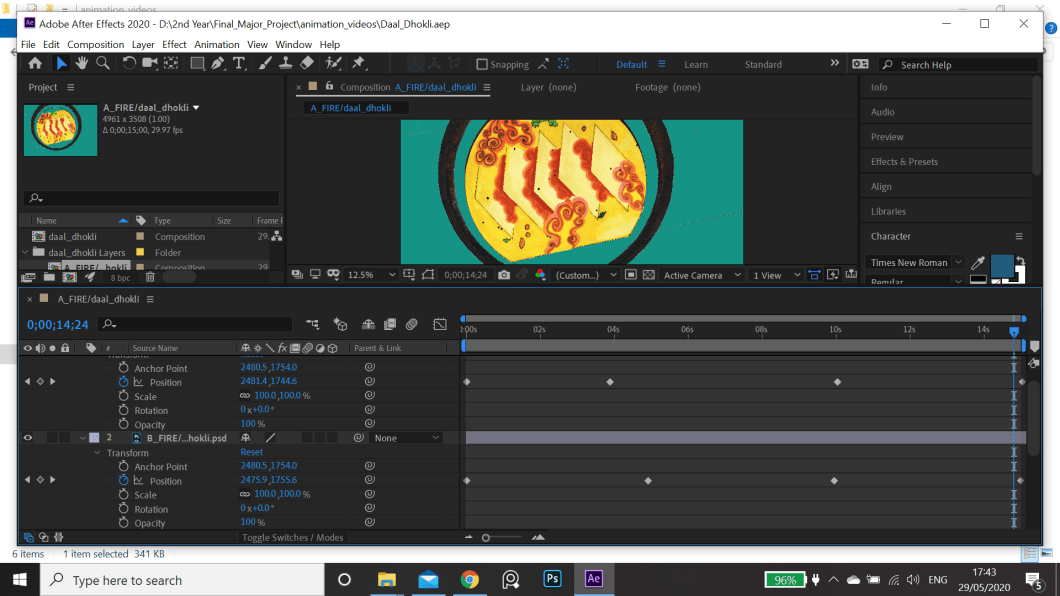
Task: Toggle stopwatch for upper Scale
Action: click(x=123, y=396)
